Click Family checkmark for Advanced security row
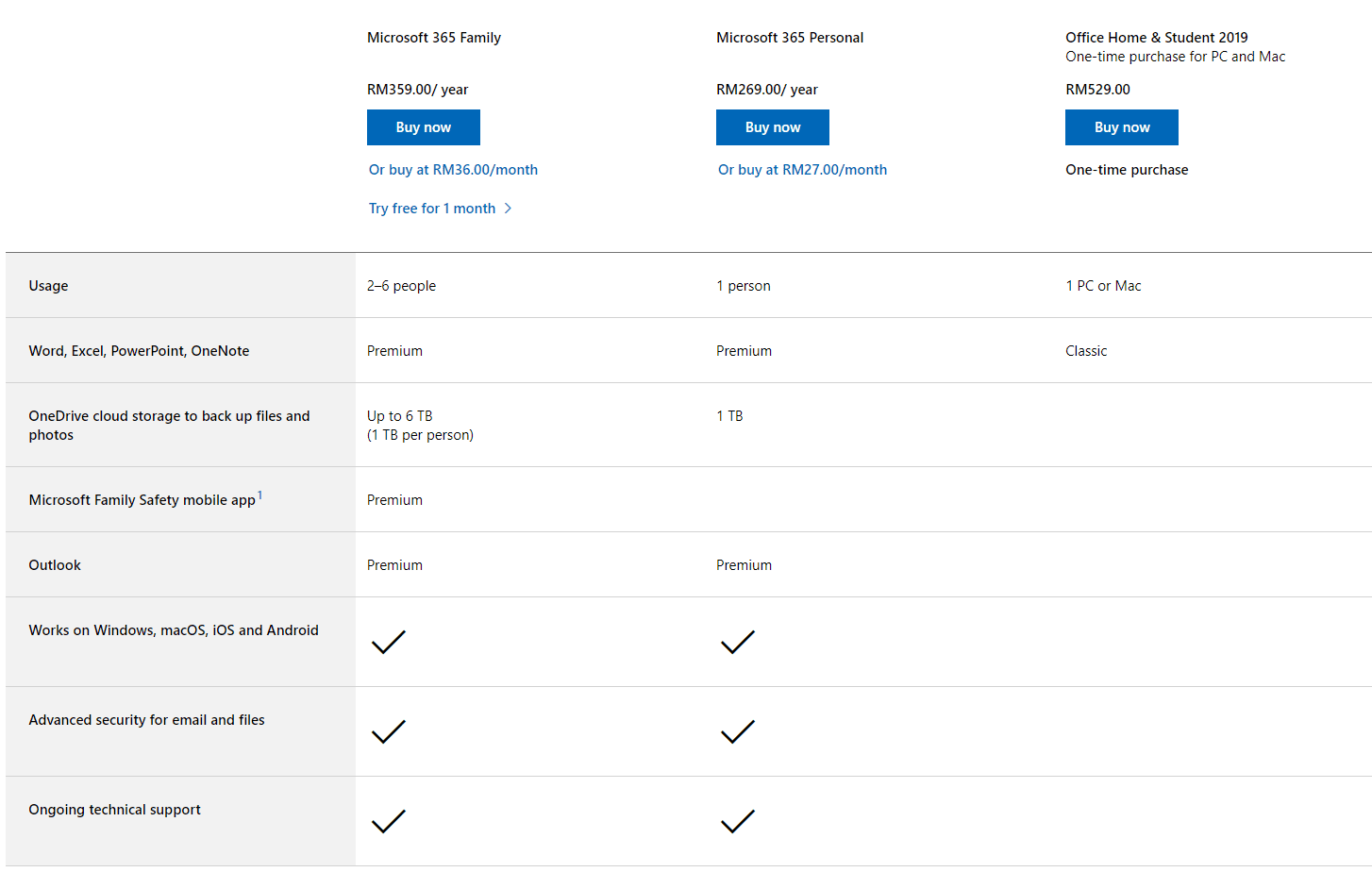Screen dimensions: 1372x872 point(388,731)
